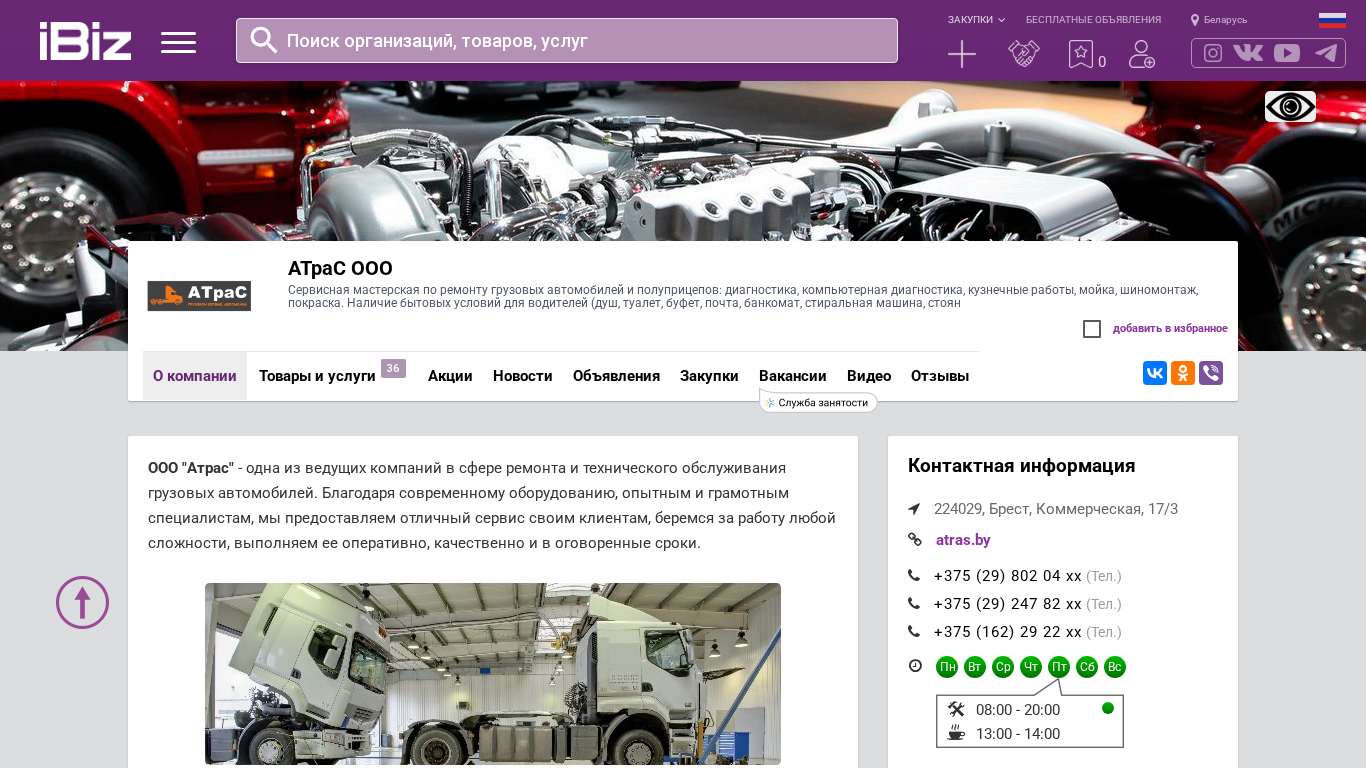
Task: Click the scroll-to-top arrow button
Action: [x=82, y=602]
